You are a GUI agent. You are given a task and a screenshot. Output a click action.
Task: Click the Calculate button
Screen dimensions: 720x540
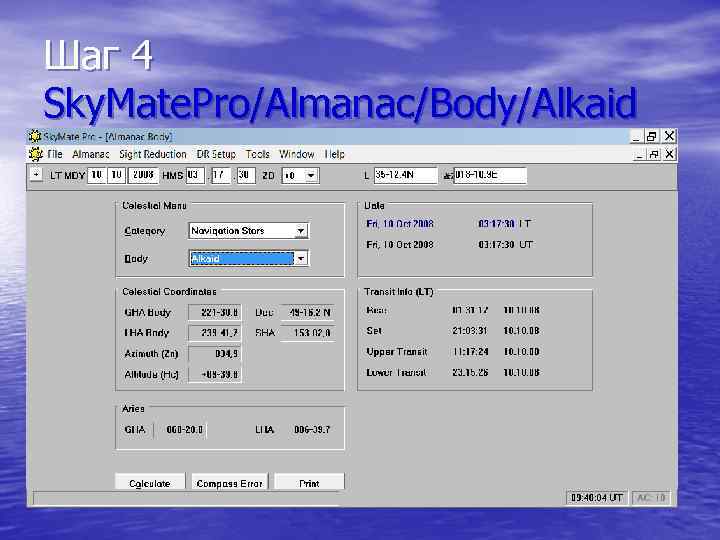tap(150, 483)
